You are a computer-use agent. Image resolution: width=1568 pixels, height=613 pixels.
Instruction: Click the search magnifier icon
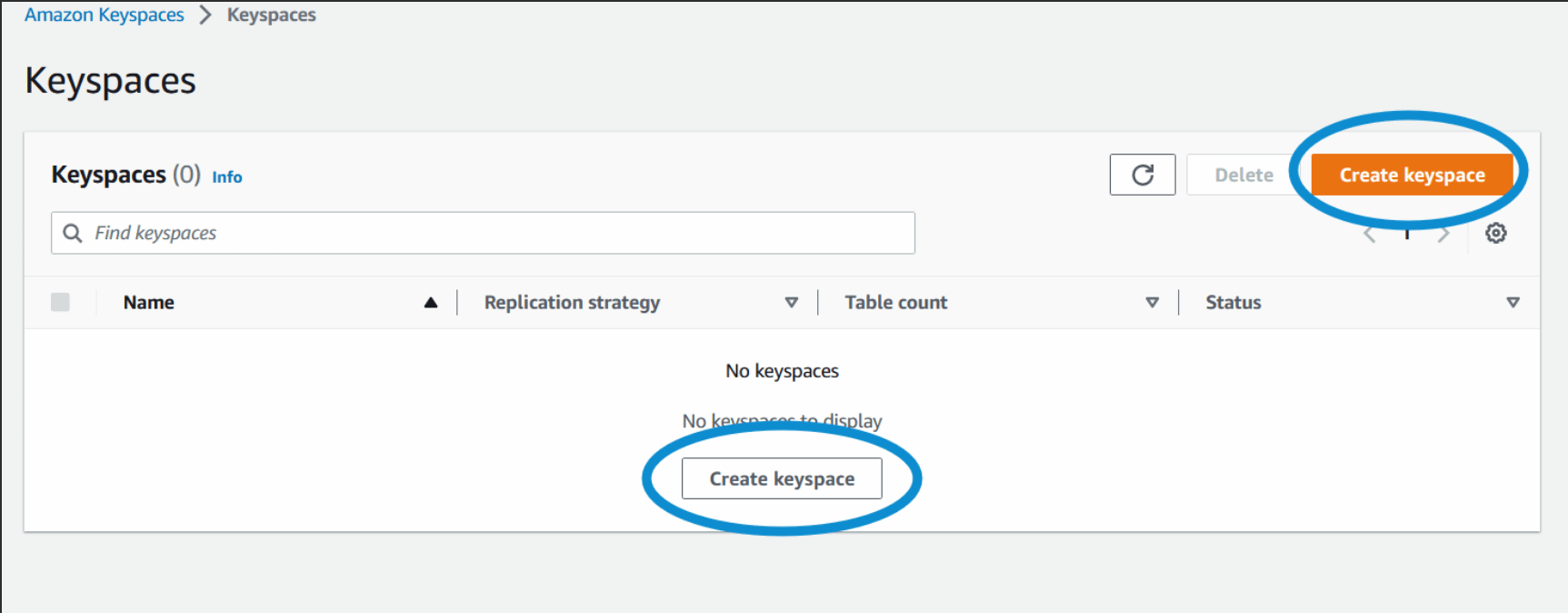point(73,234)
